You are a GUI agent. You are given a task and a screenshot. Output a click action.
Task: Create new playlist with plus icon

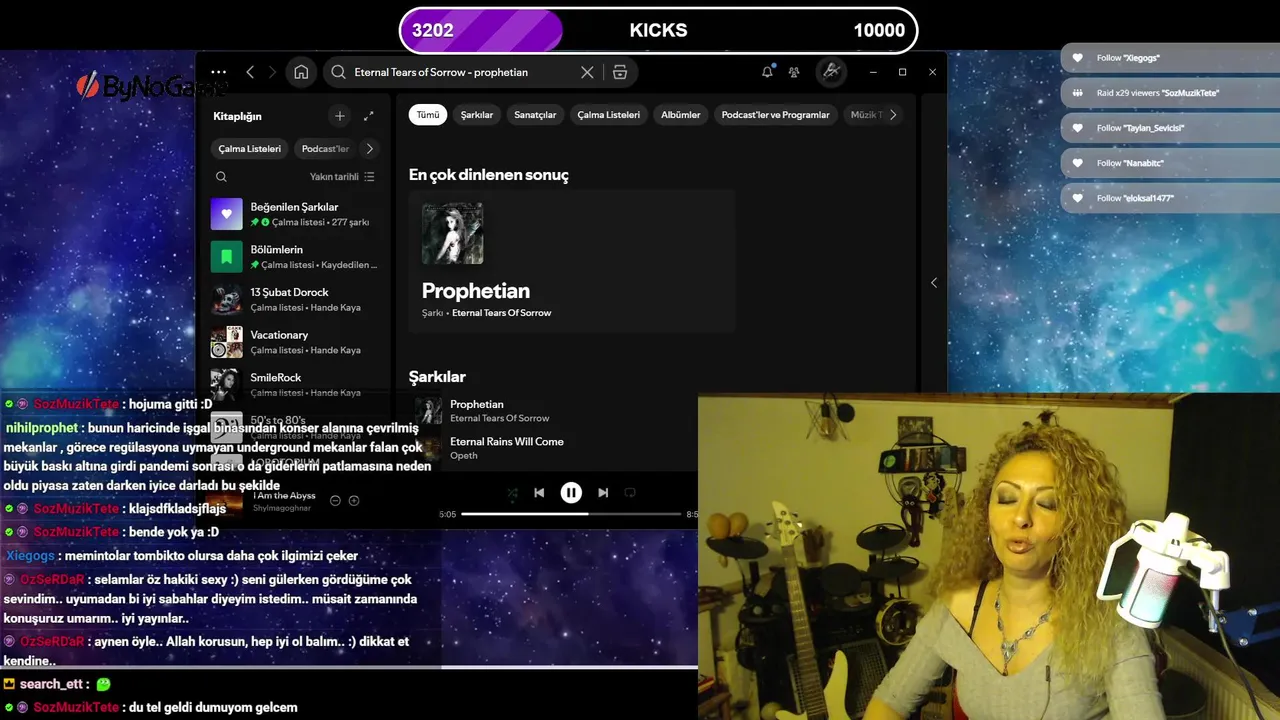[340, 116]
